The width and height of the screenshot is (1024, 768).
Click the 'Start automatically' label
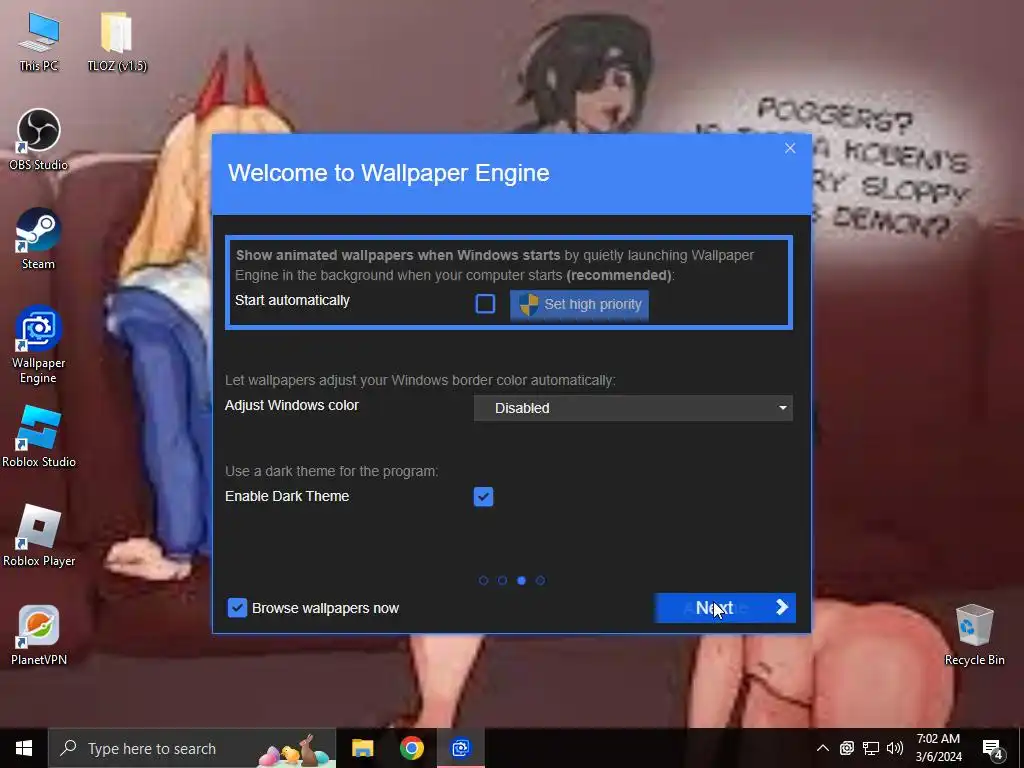point(292,301)
